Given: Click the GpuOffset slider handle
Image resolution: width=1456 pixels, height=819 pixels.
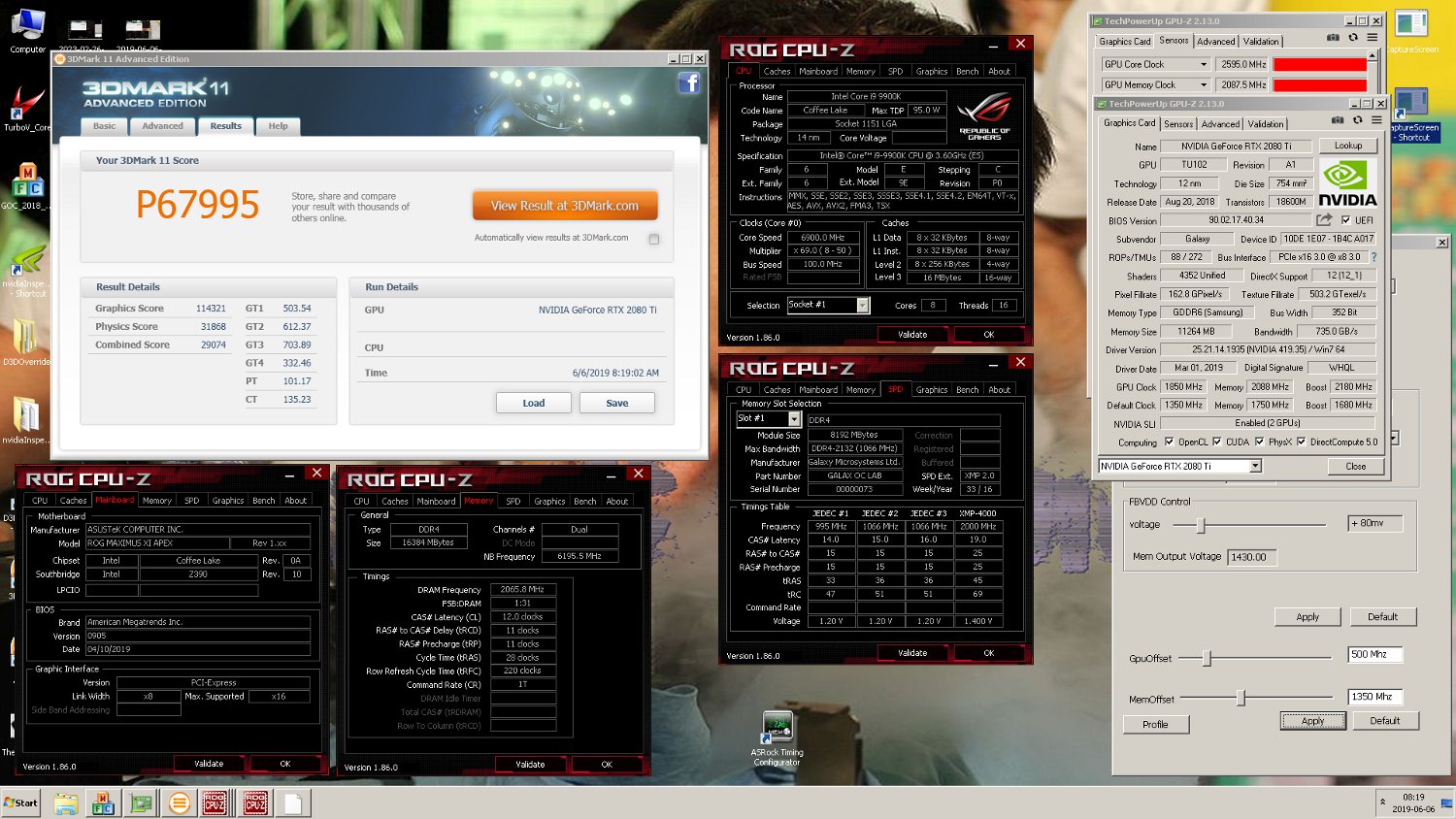Looking at the screenshot, I should [x=1207, y=659].
